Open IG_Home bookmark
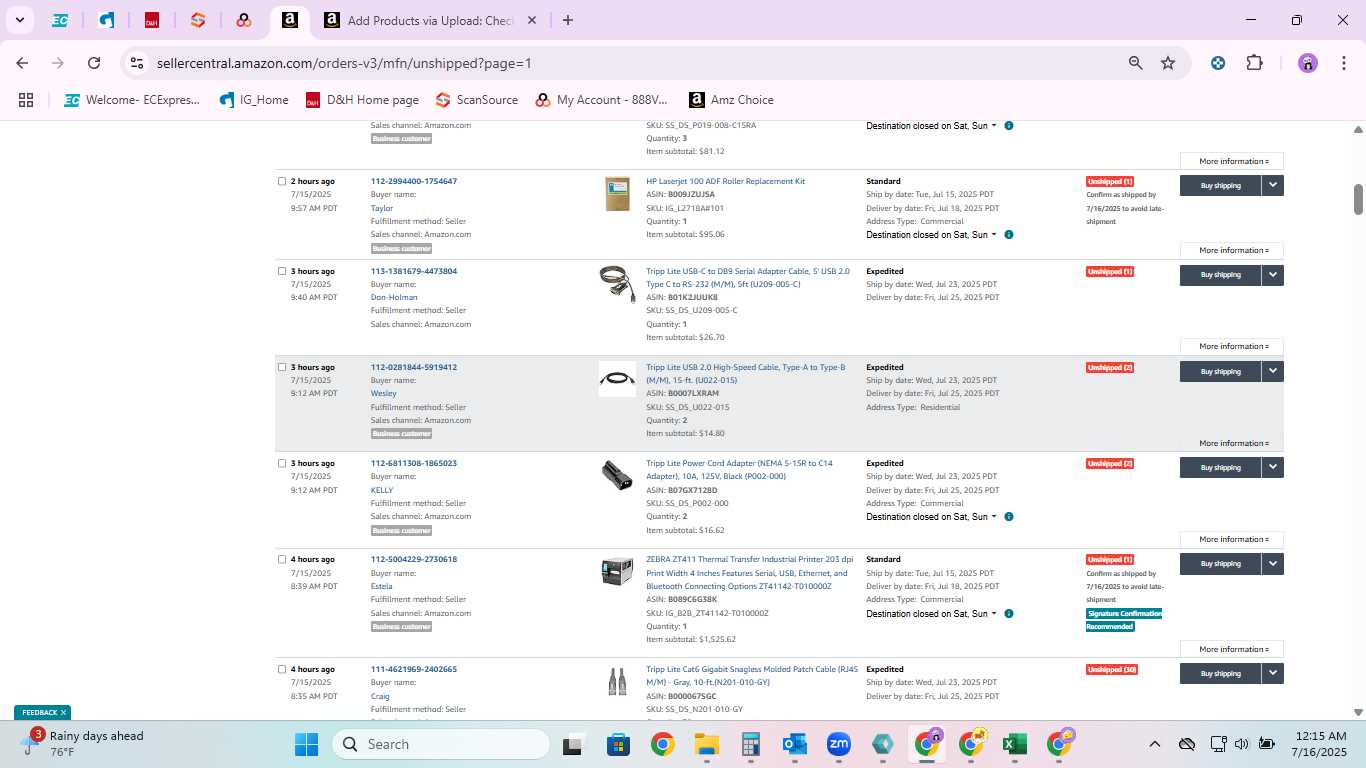Image resolution: width=1366 pixels, height=768 pixels. (x=254, y=100)
